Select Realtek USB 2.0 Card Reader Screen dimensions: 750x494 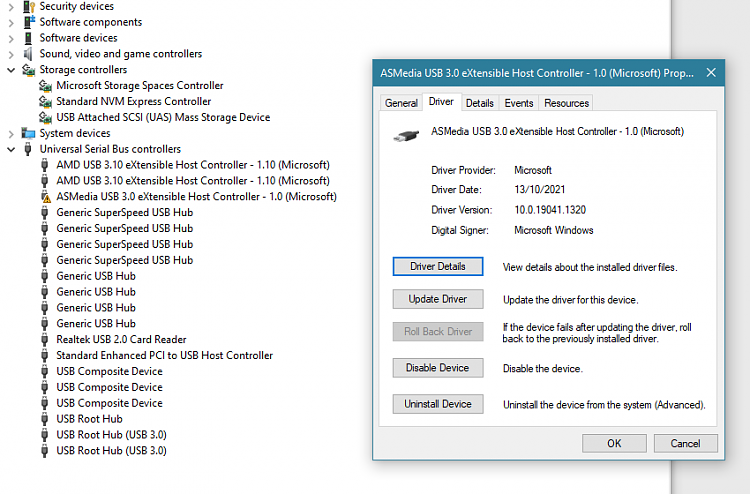pyautogui.click(x=121, y=340)
